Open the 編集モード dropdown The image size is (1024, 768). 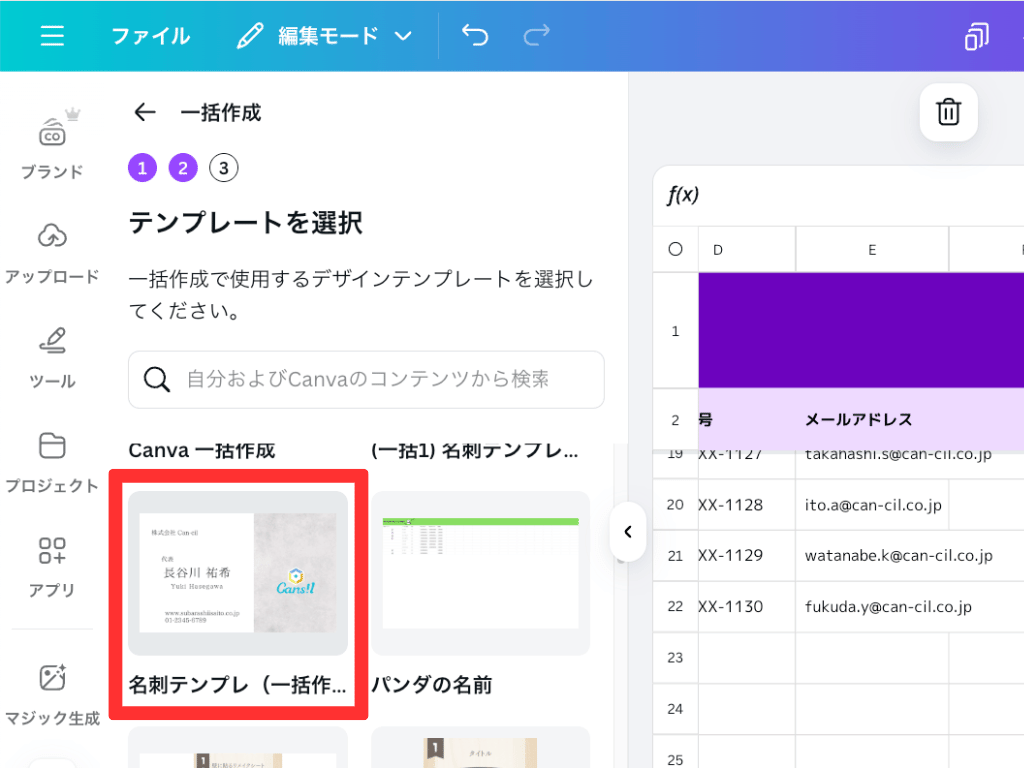325,35
